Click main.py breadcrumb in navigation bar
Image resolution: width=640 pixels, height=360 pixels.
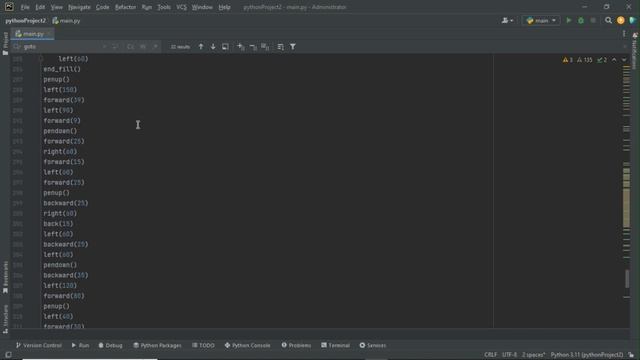(67, 21)
